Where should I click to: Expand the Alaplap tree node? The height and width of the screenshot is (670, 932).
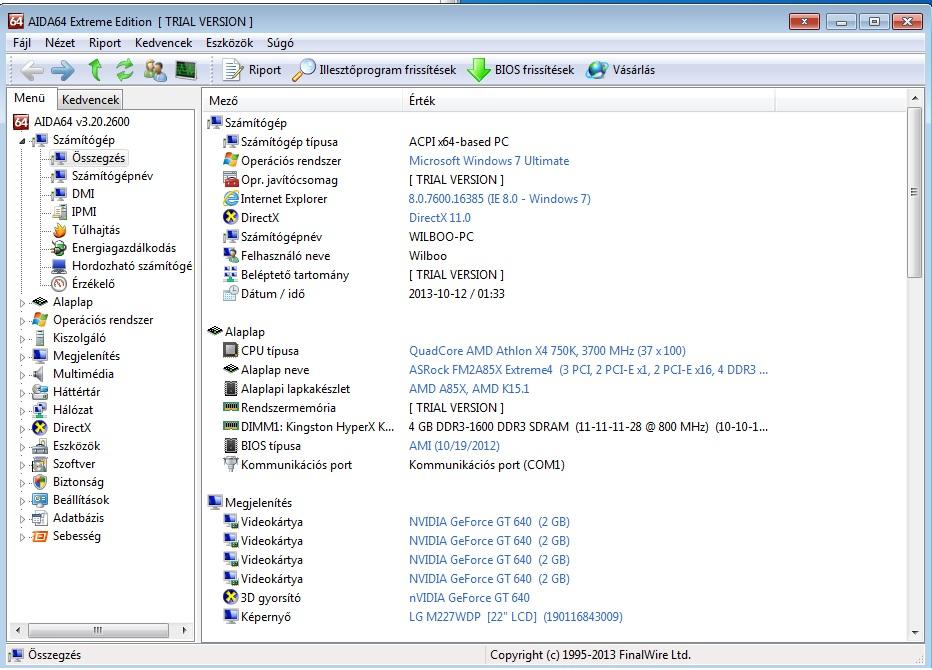point(22,303)
